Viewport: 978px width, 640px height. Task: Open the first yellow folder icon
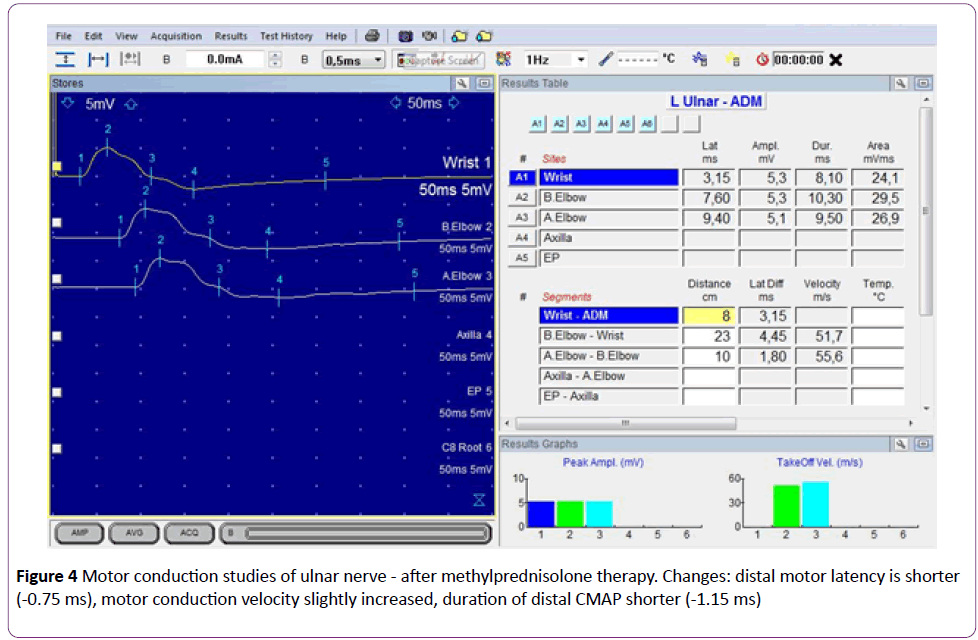[x=459, y=36]
